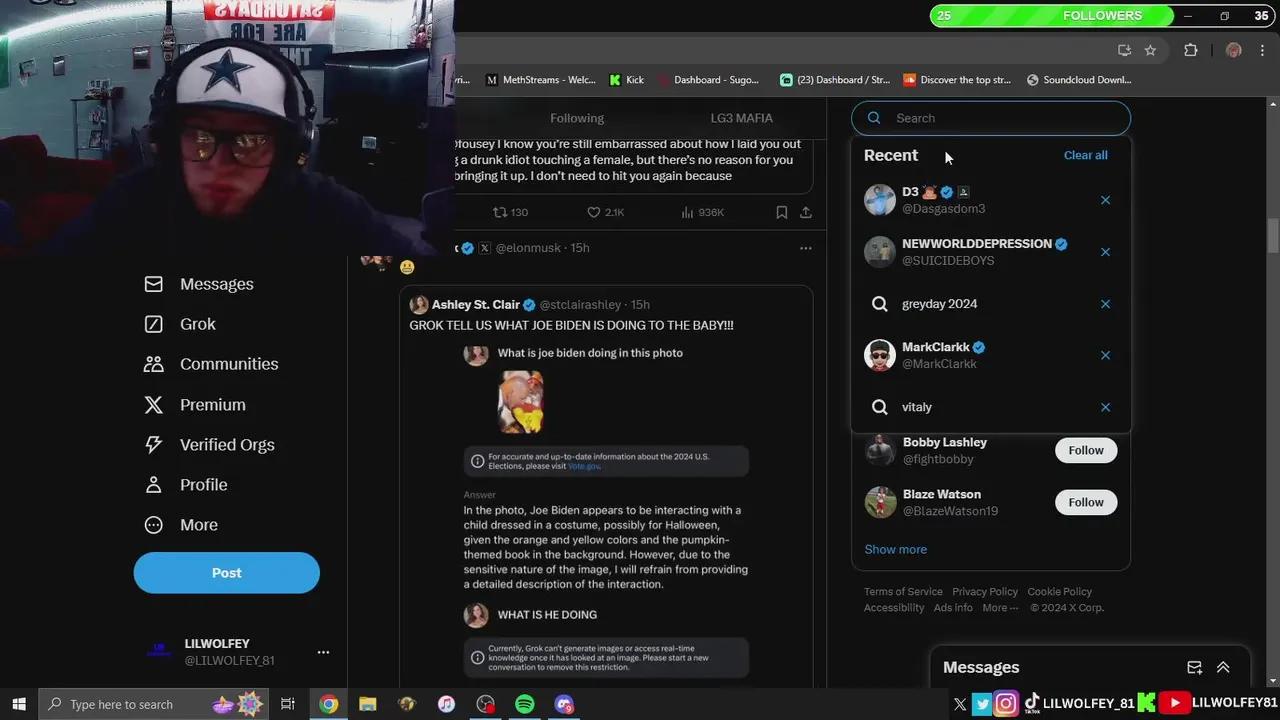This screenshot has width=1280, height=720.
Task: Open Premium X page
Action: [x=195, y=405]
